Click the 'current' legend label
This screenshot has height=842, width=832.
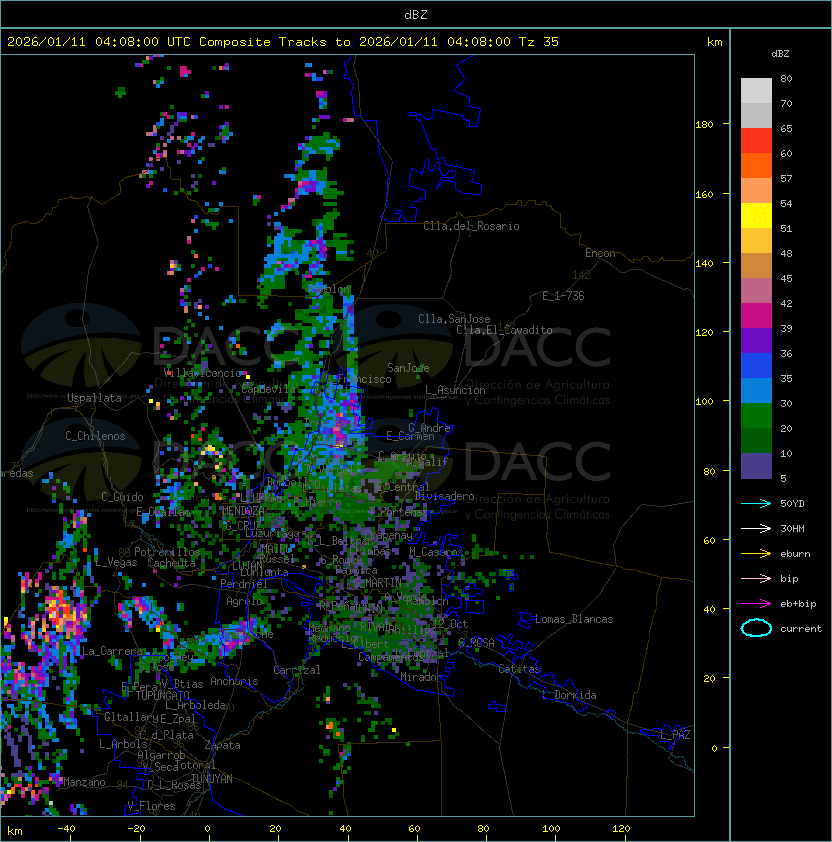(x=801, y=629)
